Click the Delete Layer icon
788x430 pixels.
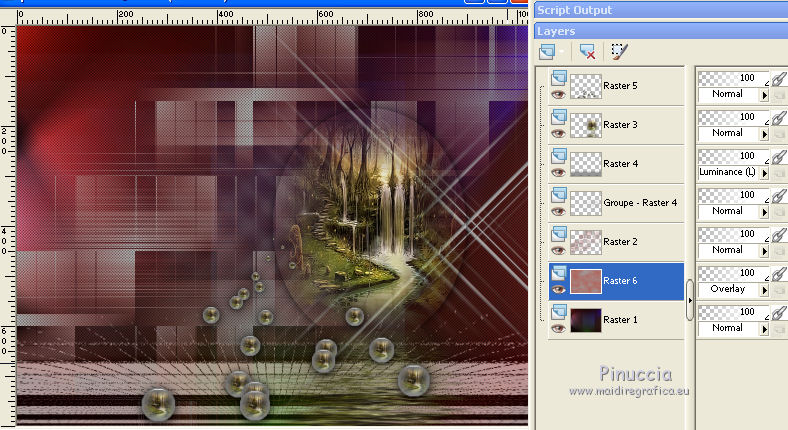tap(587, 51)
